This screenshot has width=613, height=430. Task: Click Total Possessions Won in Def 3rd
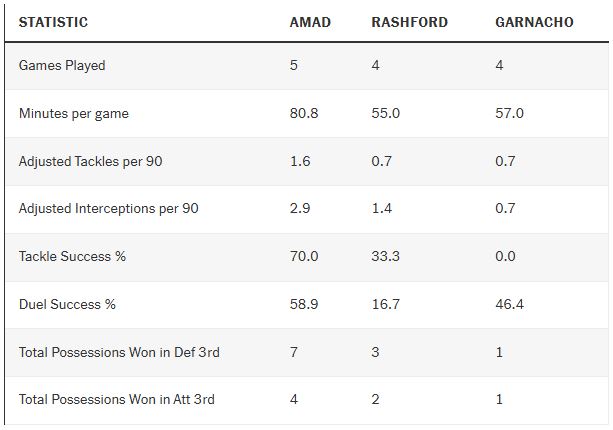tap(117, 352)
